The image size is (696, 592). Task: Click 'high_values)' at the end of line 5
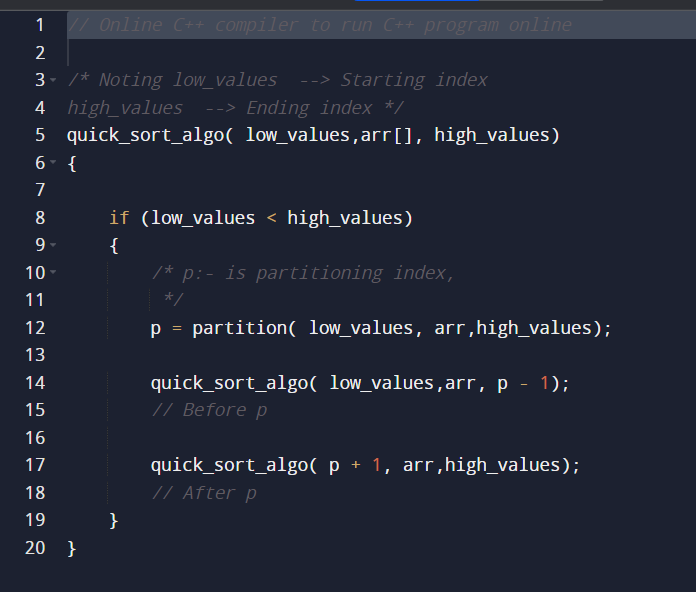click(497, 135)
